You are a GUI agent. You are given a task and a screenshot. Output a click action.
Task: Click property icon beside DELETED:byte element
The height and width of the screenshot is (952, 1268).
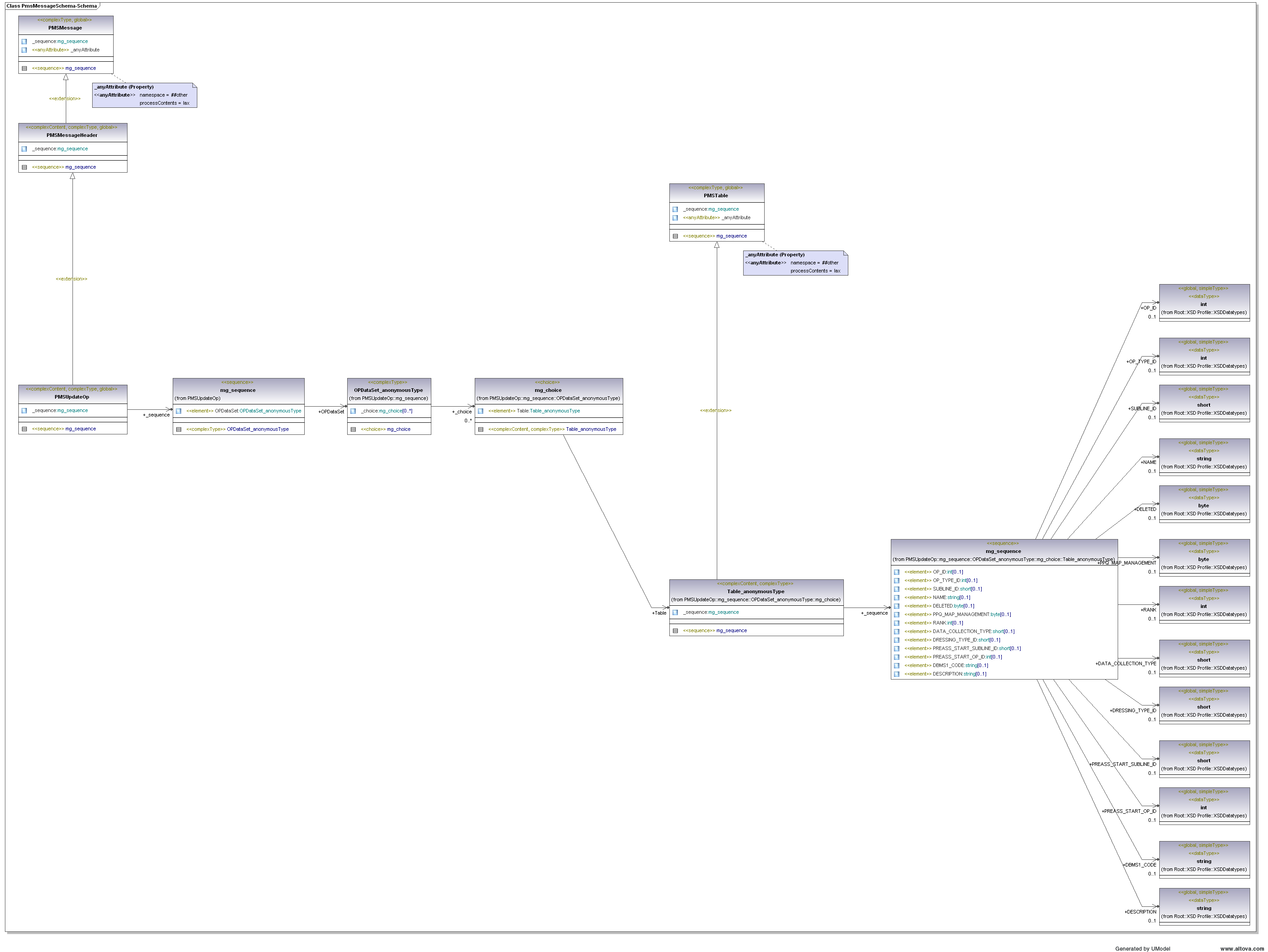897,606
